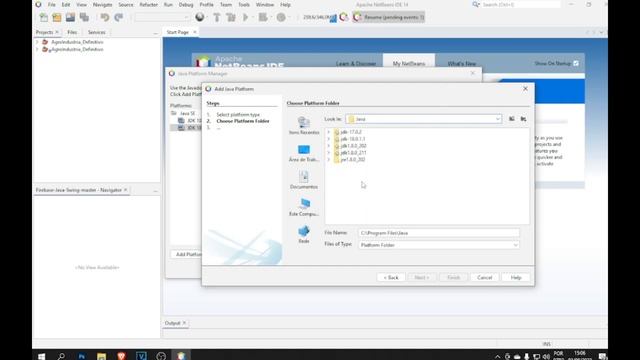Viewport: 640px width, 360px height.
Task: Select the jre1.8.0_202 folder
Action: pos(353,160)
